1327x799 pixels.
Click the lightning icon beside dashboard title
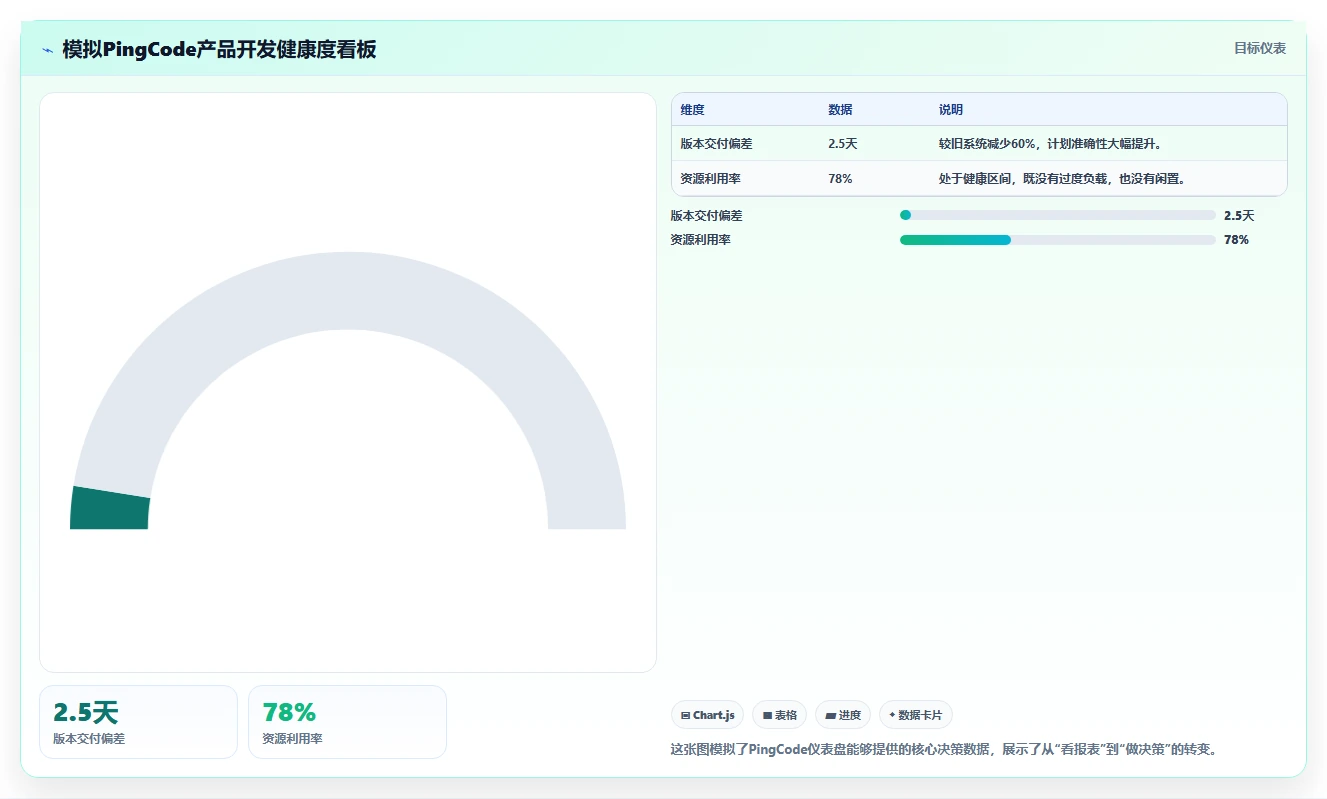47,49
